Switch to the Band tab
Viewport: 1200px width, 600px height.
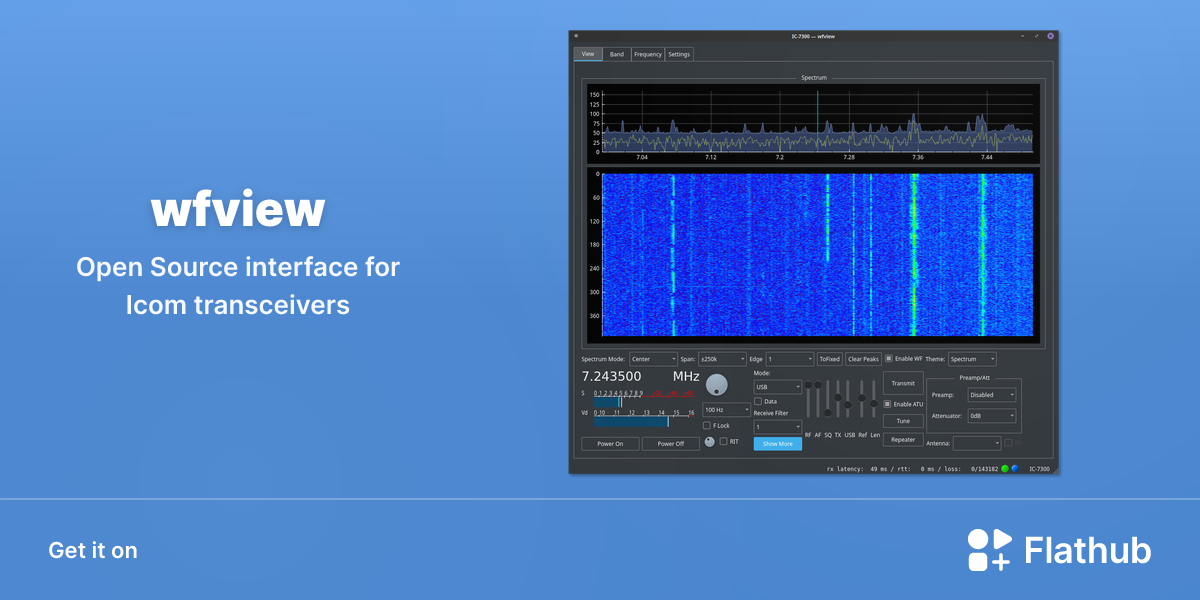[617, 54]
